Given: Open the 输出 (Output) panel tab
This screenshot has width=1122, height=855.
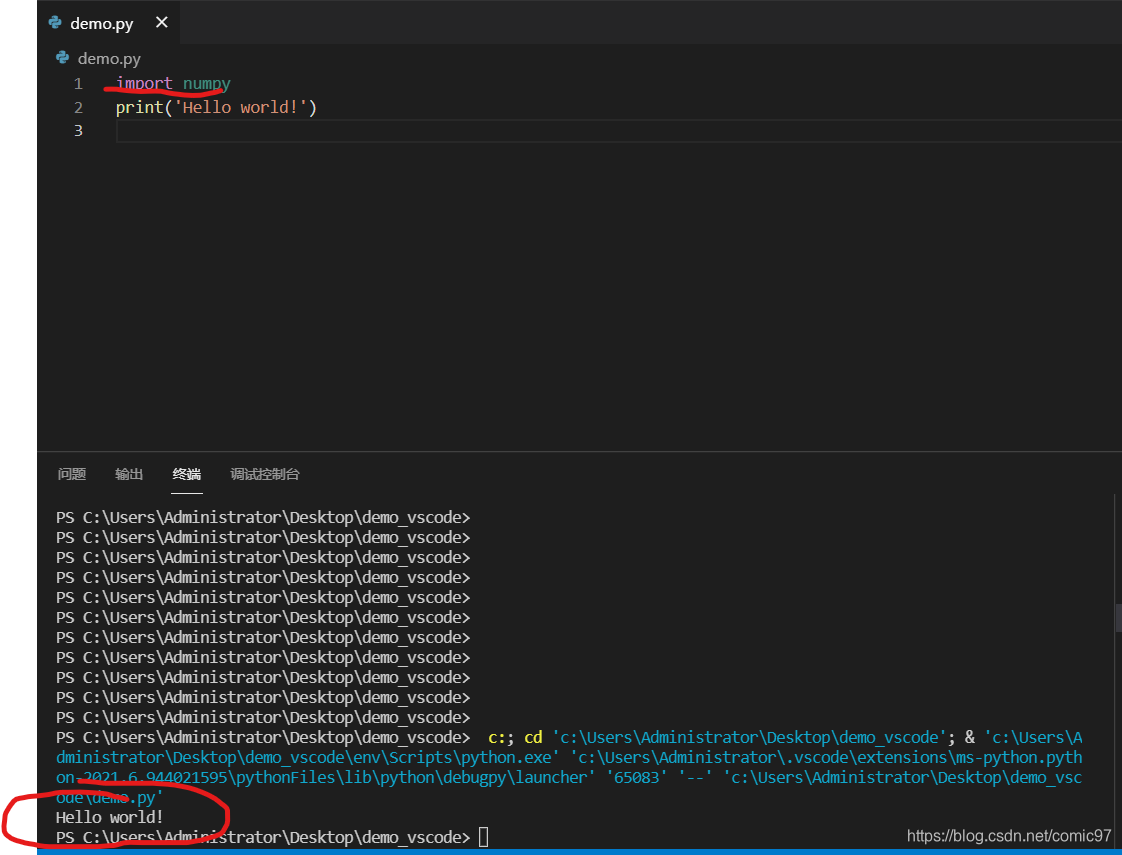Looking at the screenshot, I should 129,474.
